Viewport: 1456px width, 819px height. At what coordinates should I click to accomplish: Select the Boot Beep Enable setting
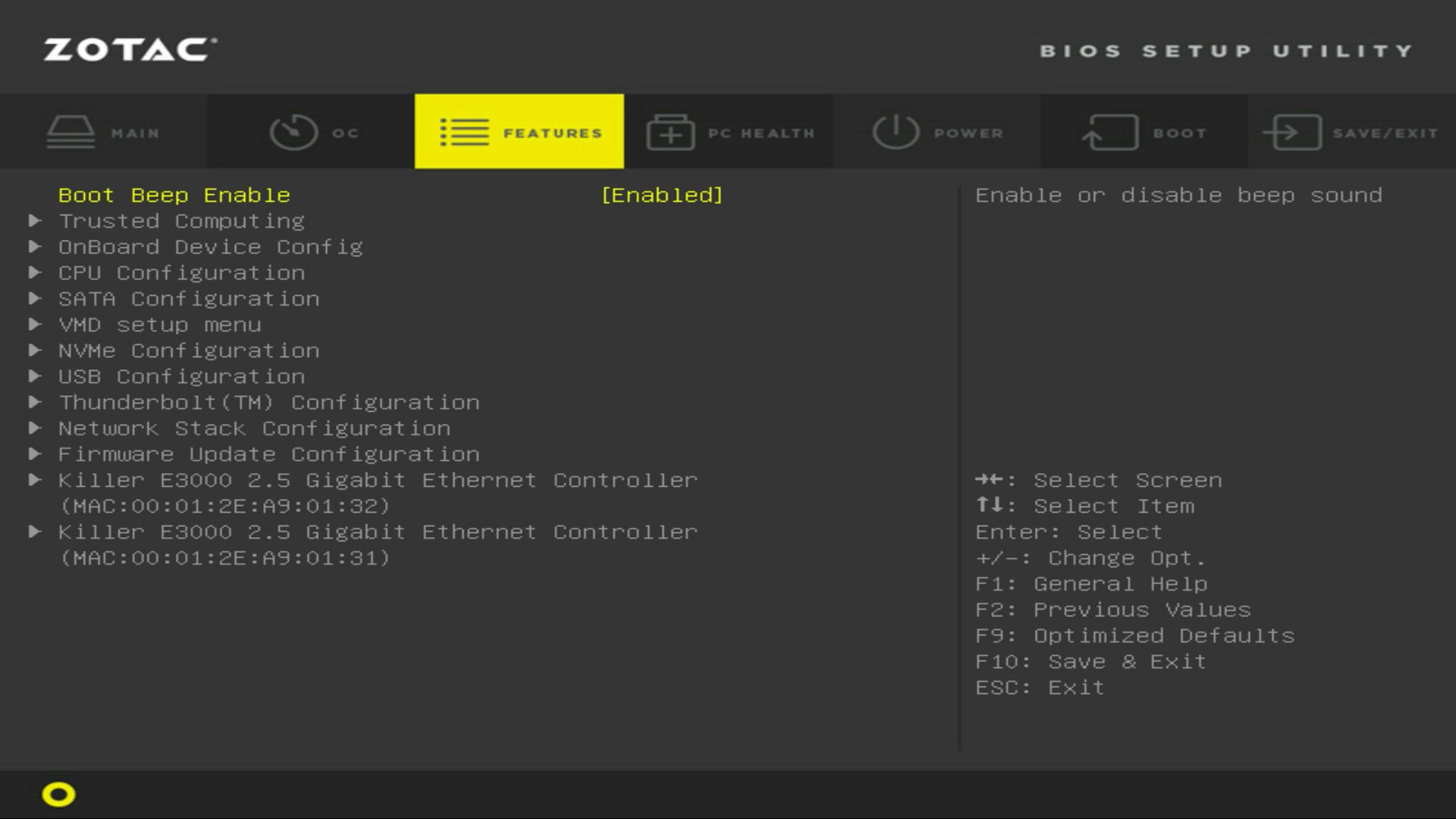(174, 195)
